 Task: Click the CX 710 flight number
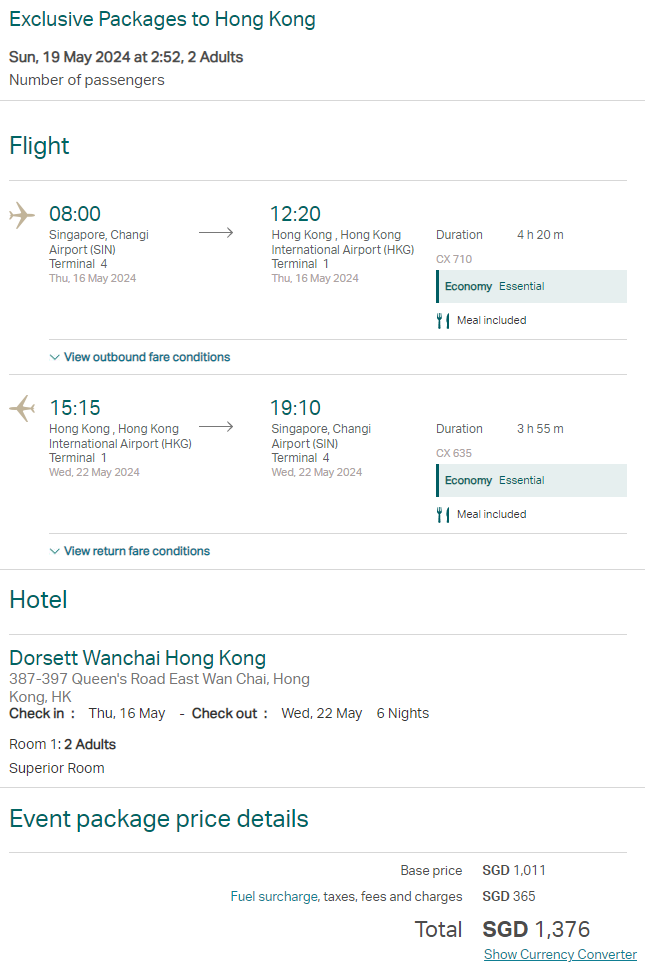pyautogui.click(x=454, y=259)
